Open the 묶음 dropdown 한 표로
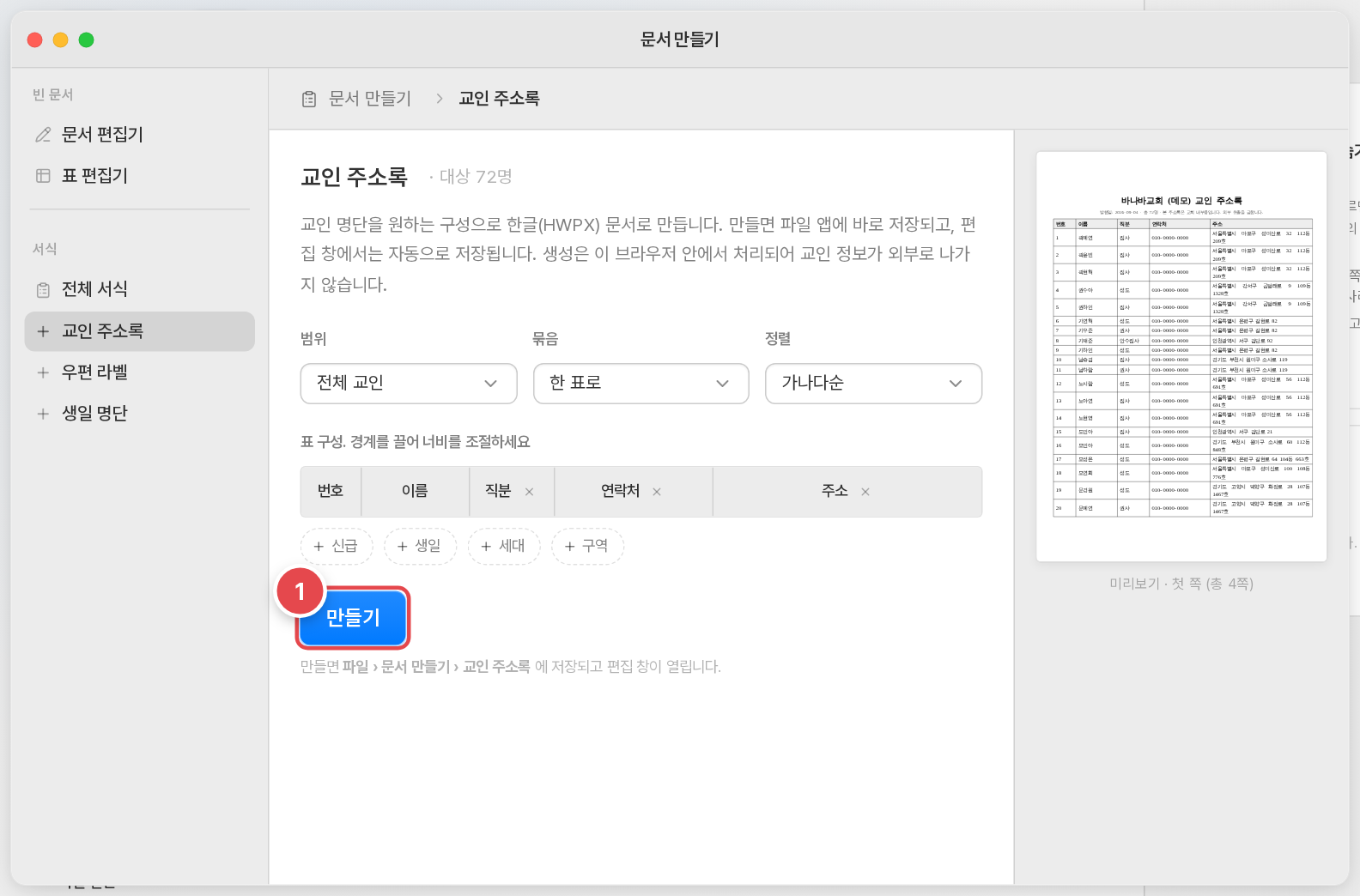The width and height of the screenshot is (1360, 896). tap(641, 383)
